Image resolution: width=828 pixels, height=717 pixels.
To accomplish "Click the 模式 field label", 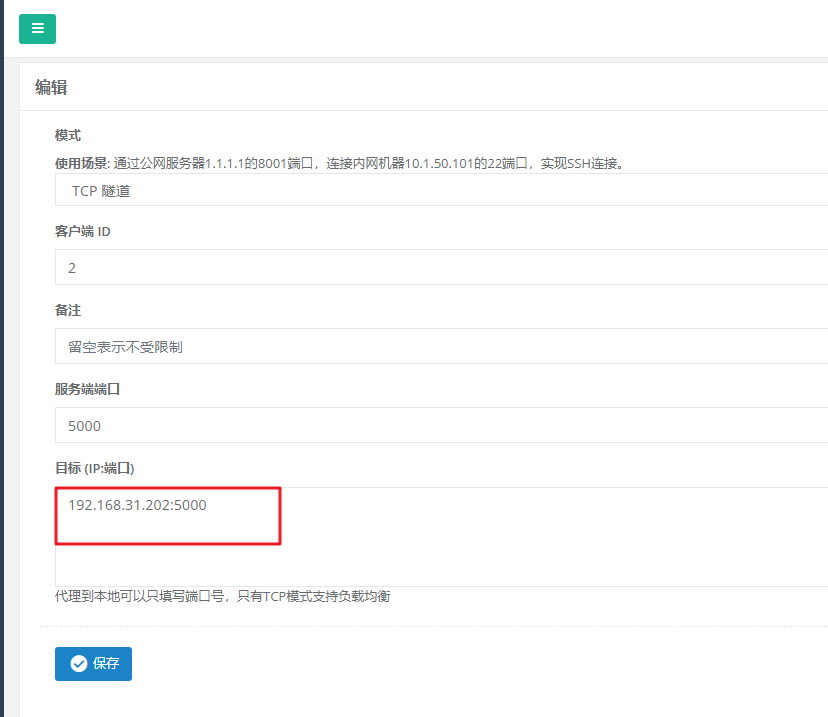I will pyautogui.click(x=67, y=135).
